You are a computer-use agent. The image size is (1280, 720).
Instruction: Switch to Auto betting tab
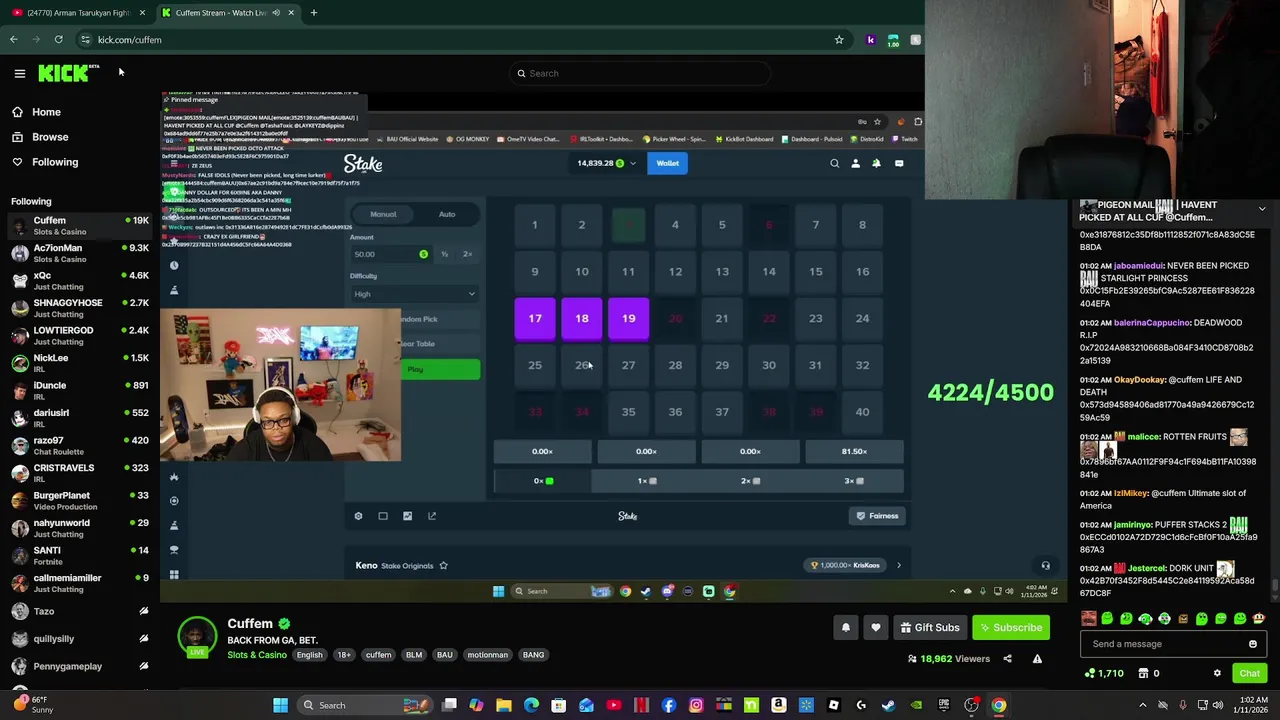pos(447,214)
